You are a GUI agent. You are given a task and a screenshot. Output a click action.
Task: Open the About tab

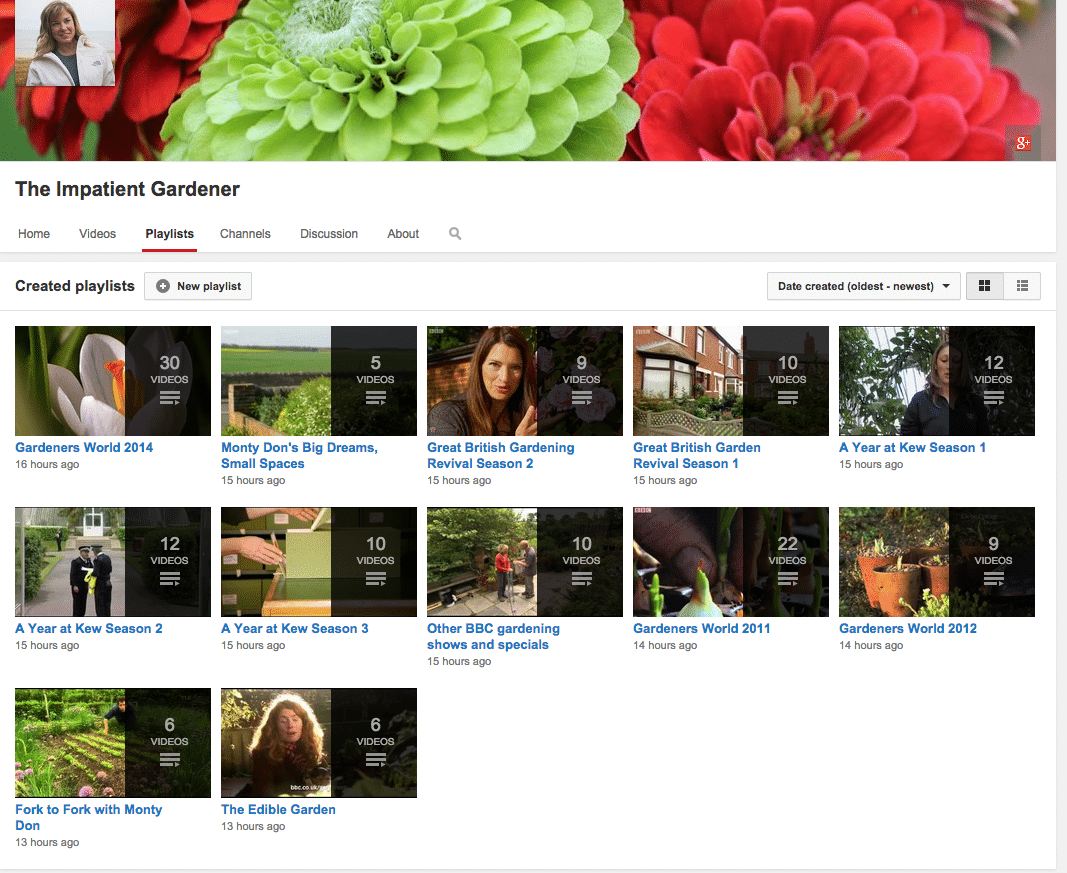point(403,233)
